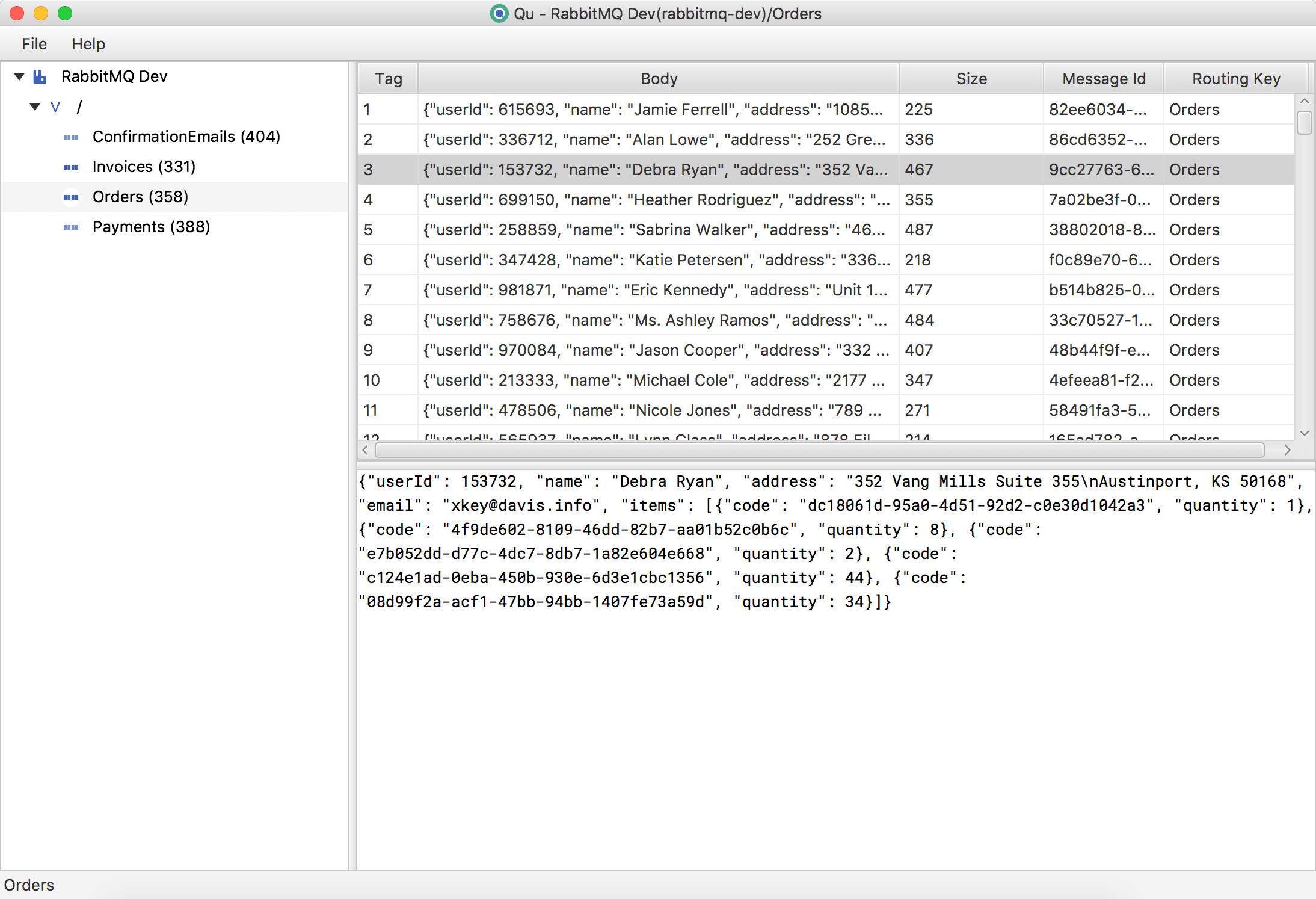Click the vertical scrollbar down arrow
Image resolution: width=1316 pixels, height=899 pixels.
(1305, 433)
